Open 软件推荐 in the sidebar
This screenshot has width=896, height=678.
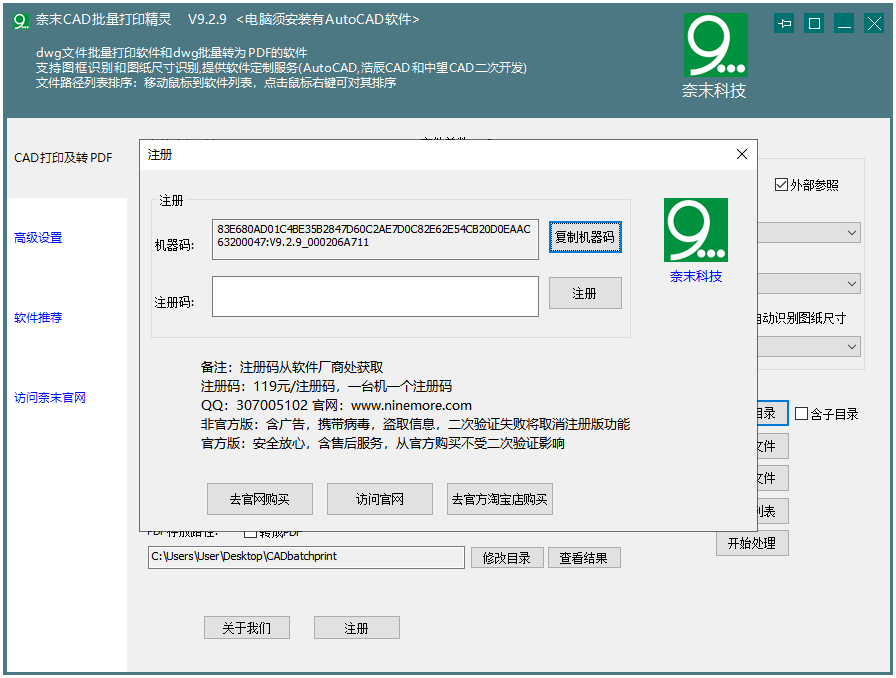point(38,318)
